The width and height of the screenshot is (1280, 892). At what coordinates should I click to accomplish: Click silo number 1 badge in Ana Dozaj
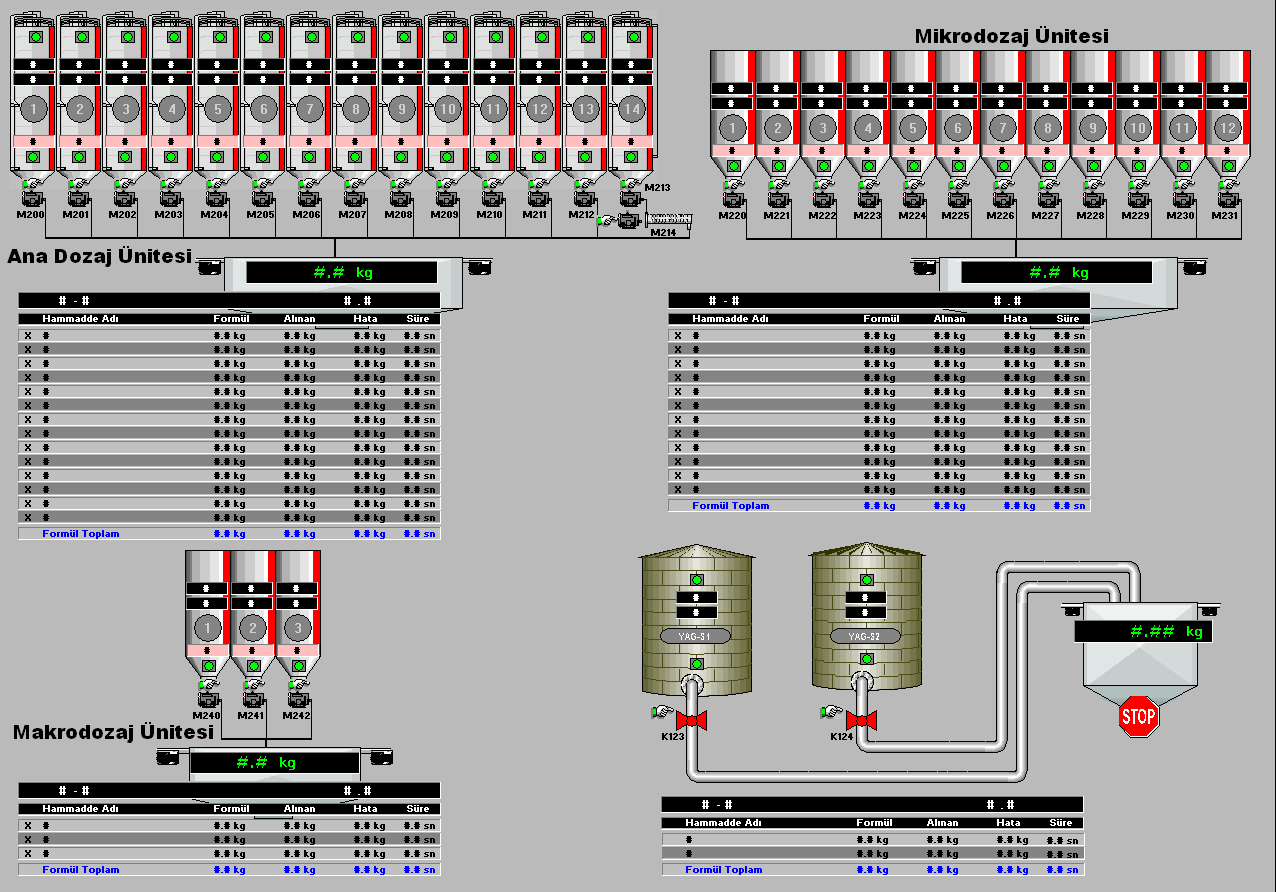coord(34,108)
